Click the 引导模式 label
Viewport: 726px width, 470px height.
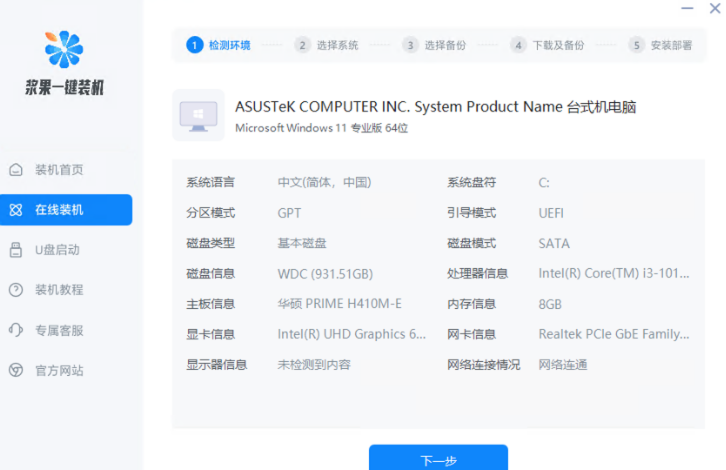tap(471, 213)
